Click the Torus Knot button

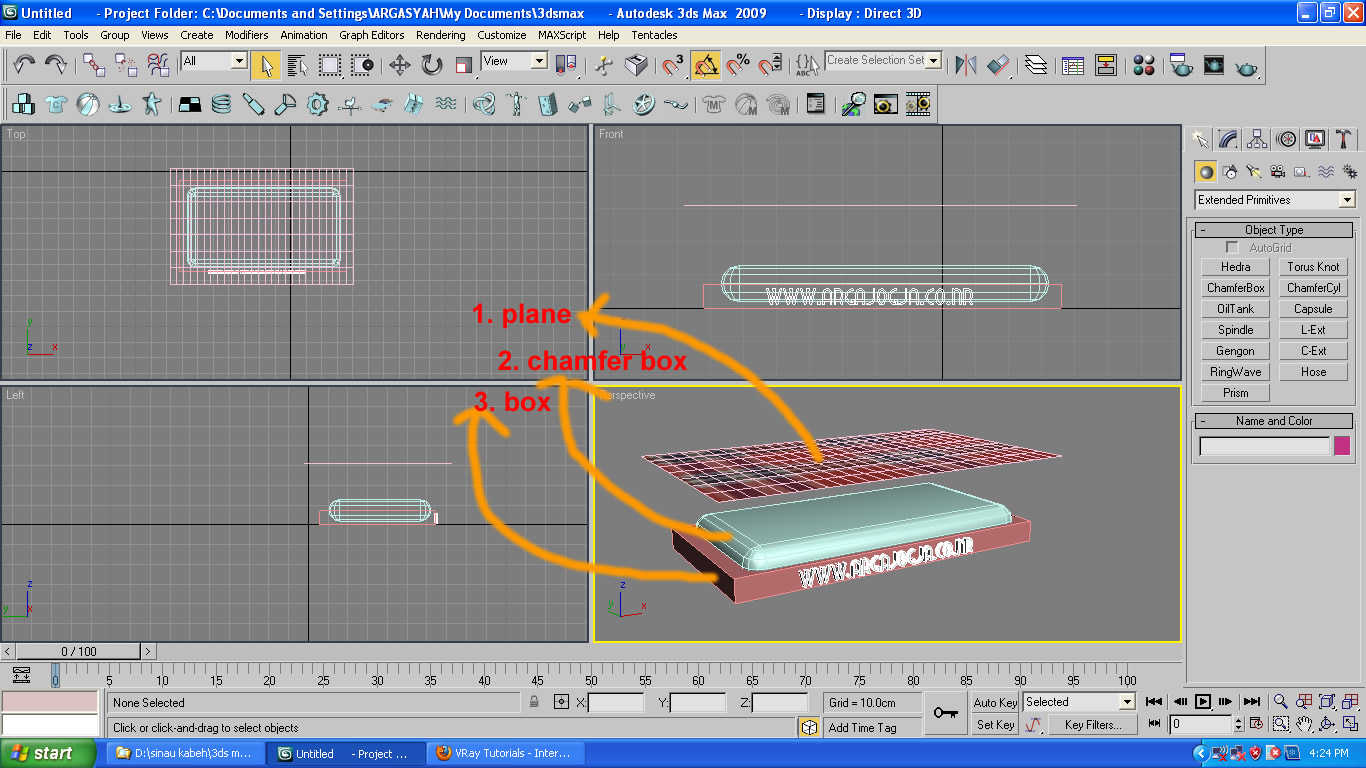(1313, 267)
